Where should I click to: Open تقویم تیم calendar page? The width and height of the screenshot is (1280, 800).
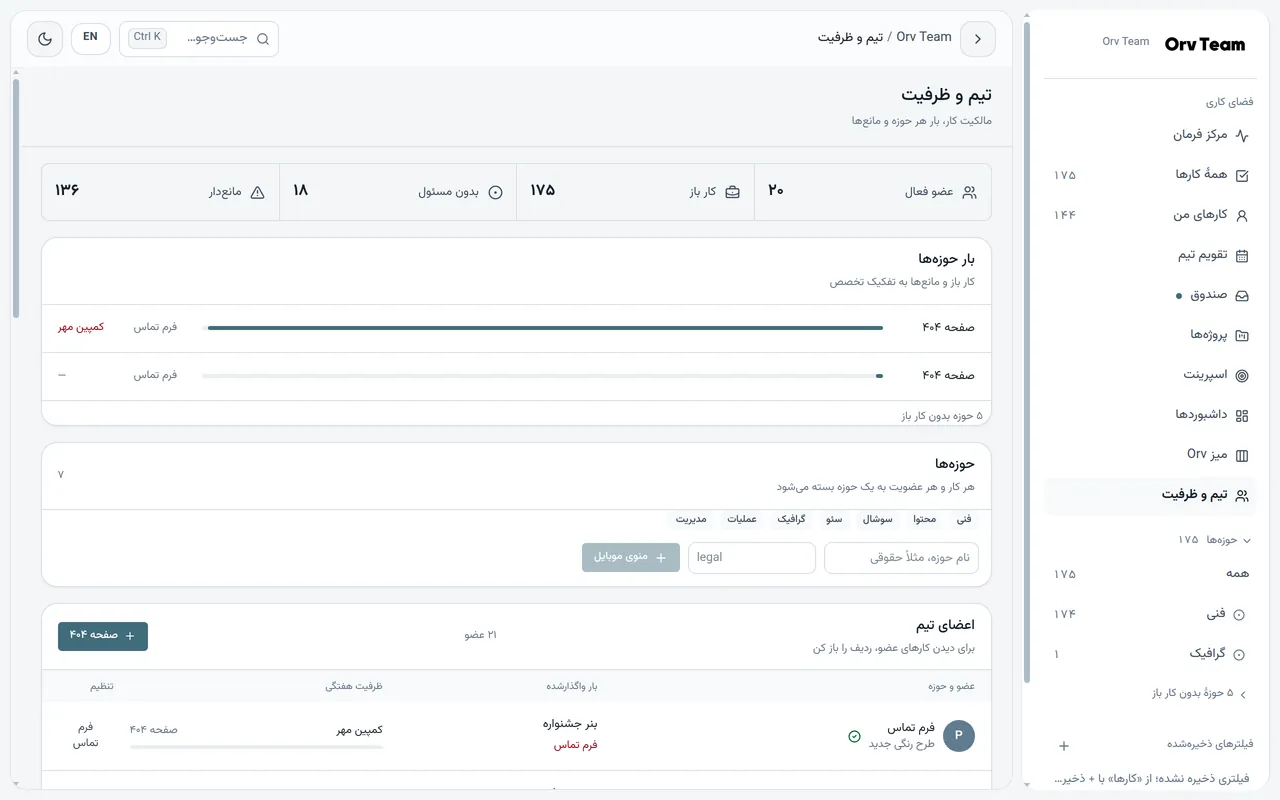(1150, 255)
